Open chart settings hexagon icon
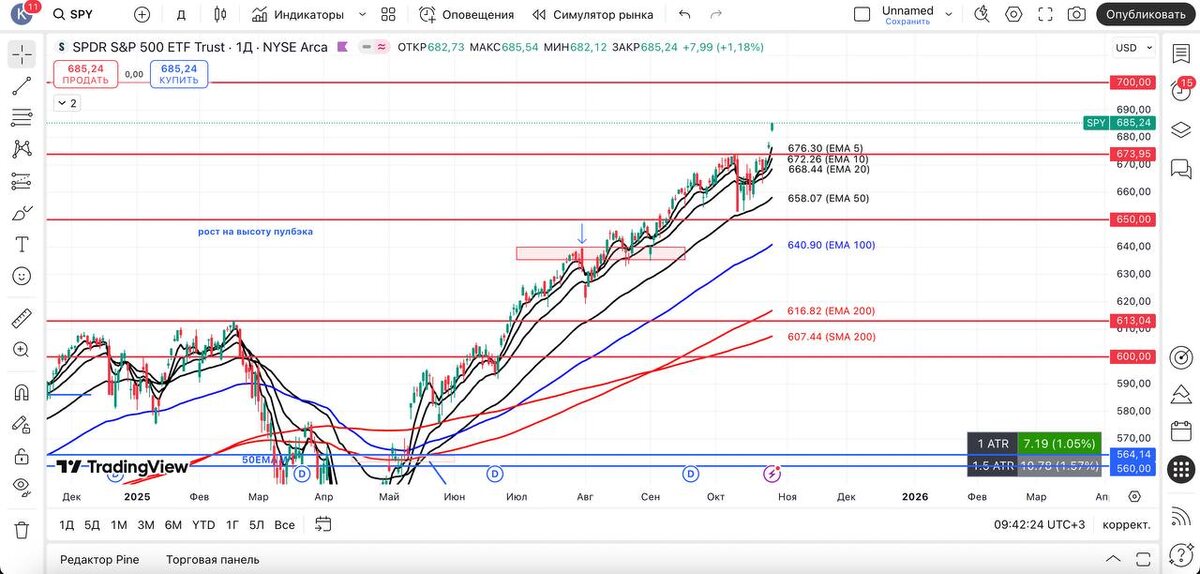 point(1014,15)
